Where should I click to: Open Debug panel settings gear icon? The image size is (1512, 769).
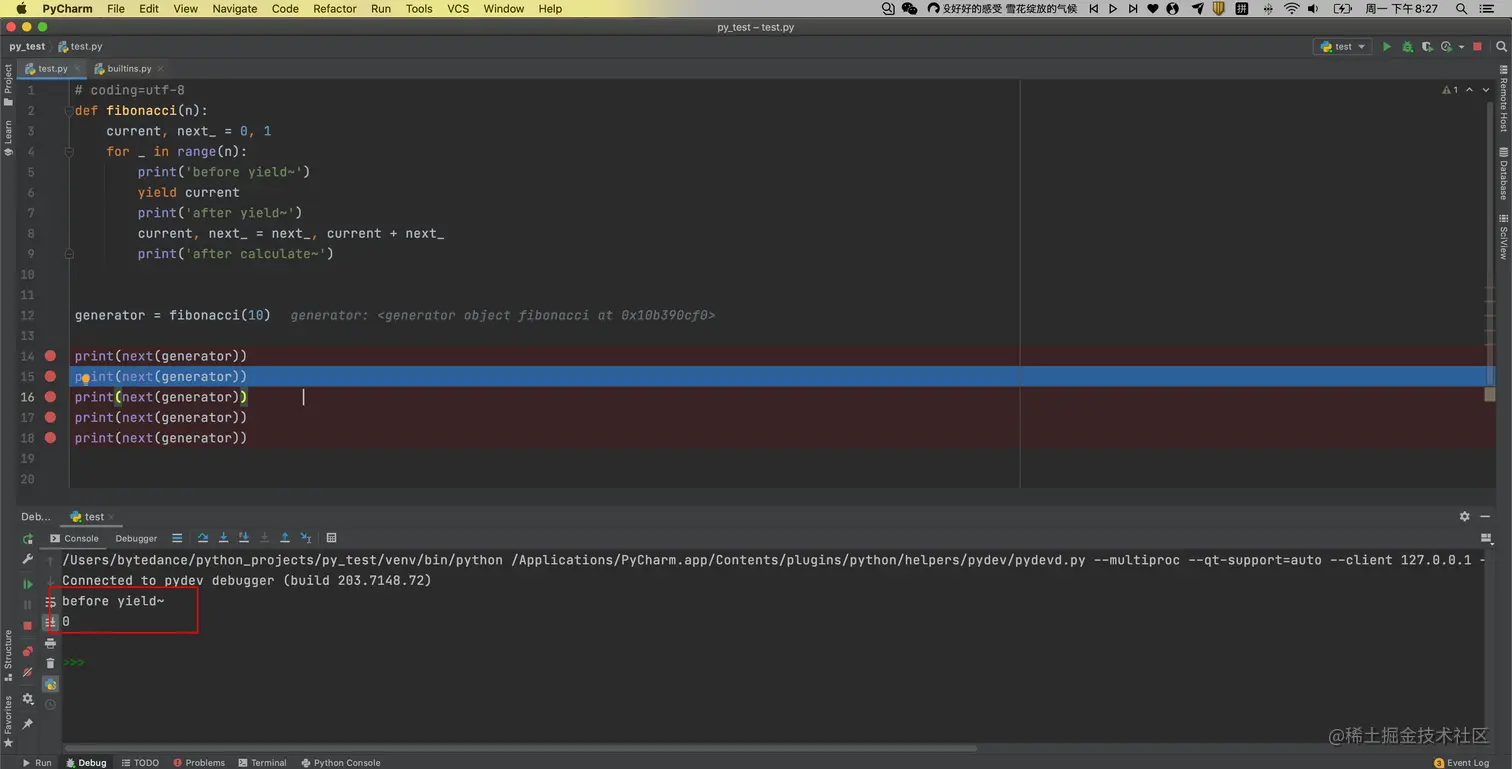(x=1465, y=516)
